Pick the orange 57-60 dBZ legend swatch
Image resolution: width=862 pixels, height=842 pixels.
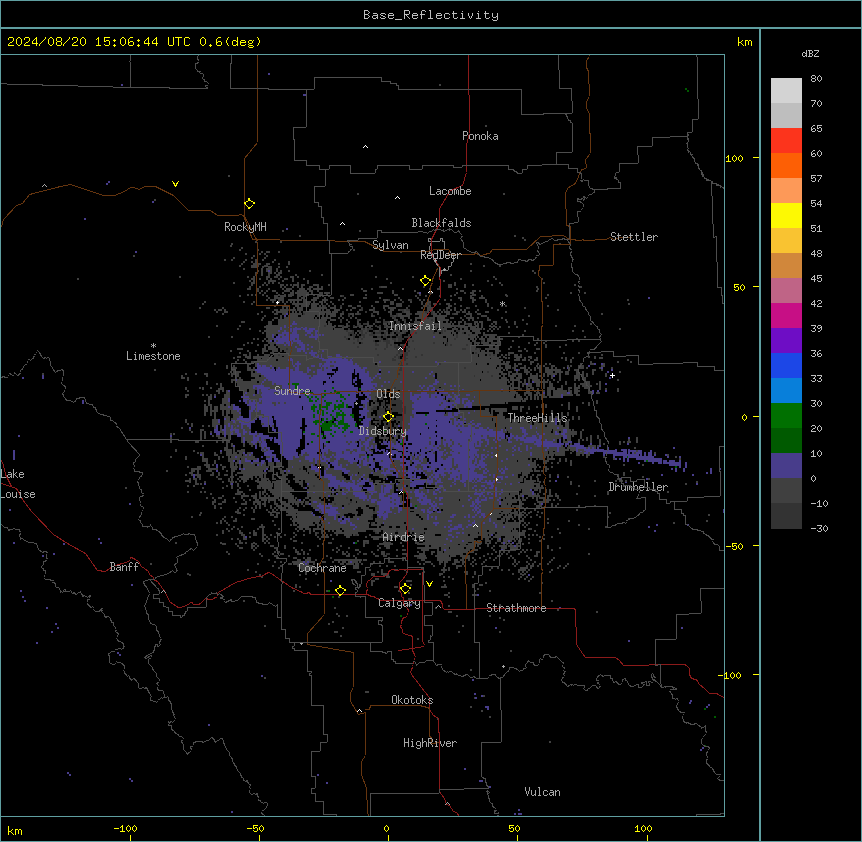[x=786, y=165]
